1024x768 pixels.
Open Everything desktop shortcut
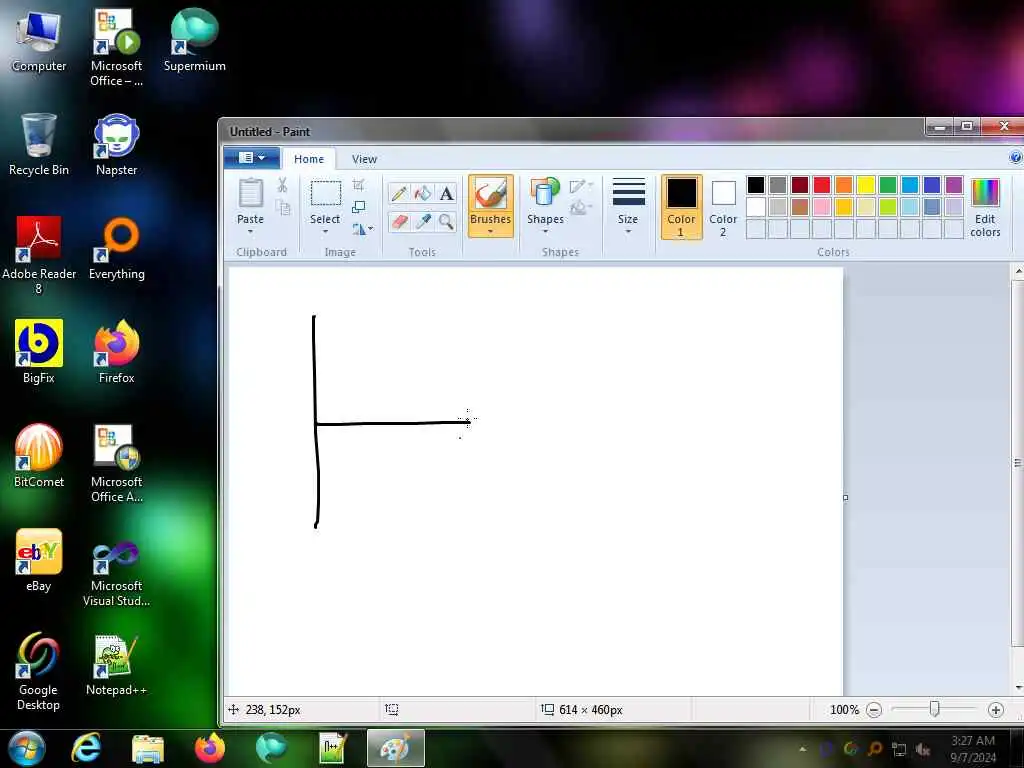(116, 249)
